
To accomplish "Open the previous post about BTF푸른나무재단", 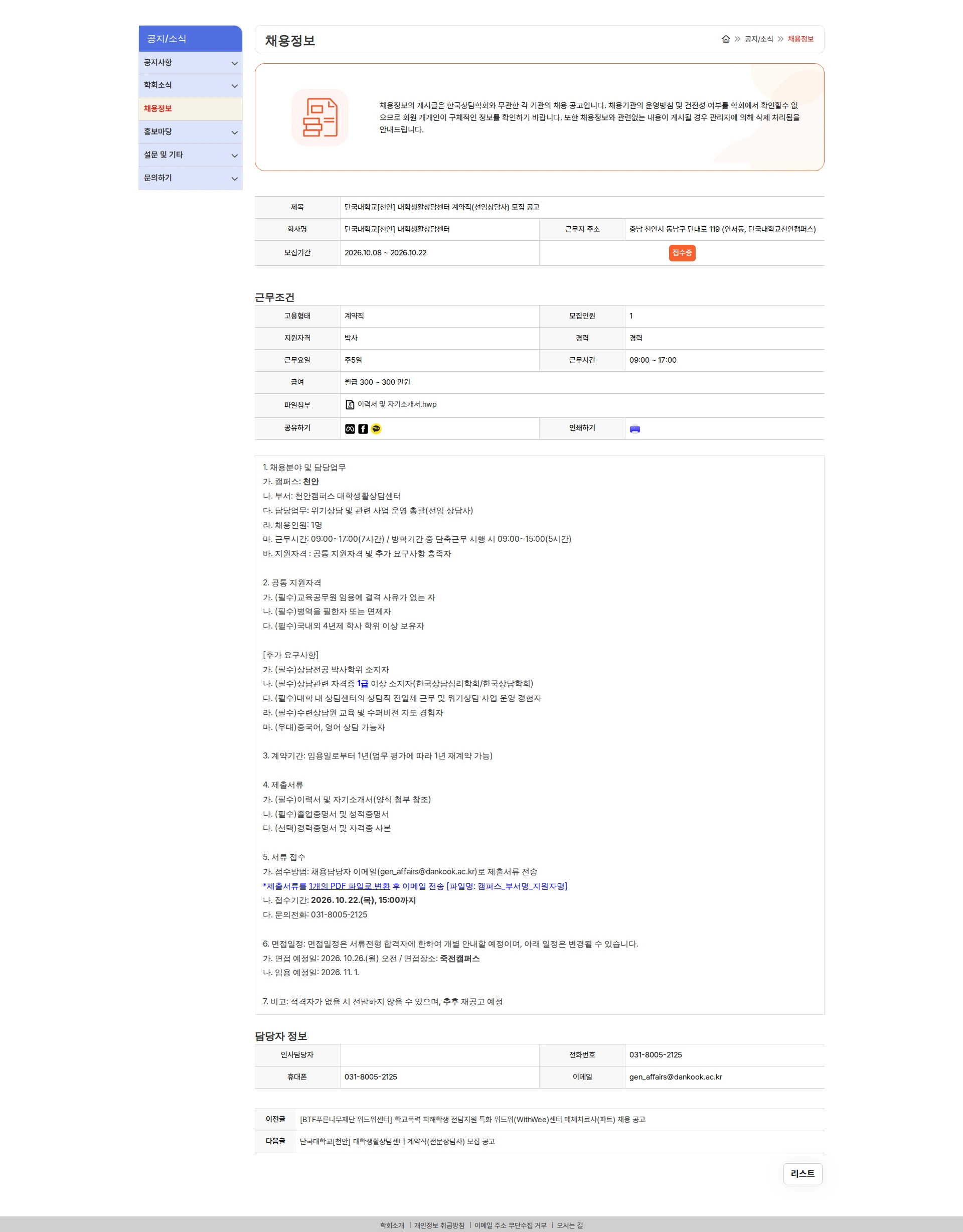I will 472,1119.
